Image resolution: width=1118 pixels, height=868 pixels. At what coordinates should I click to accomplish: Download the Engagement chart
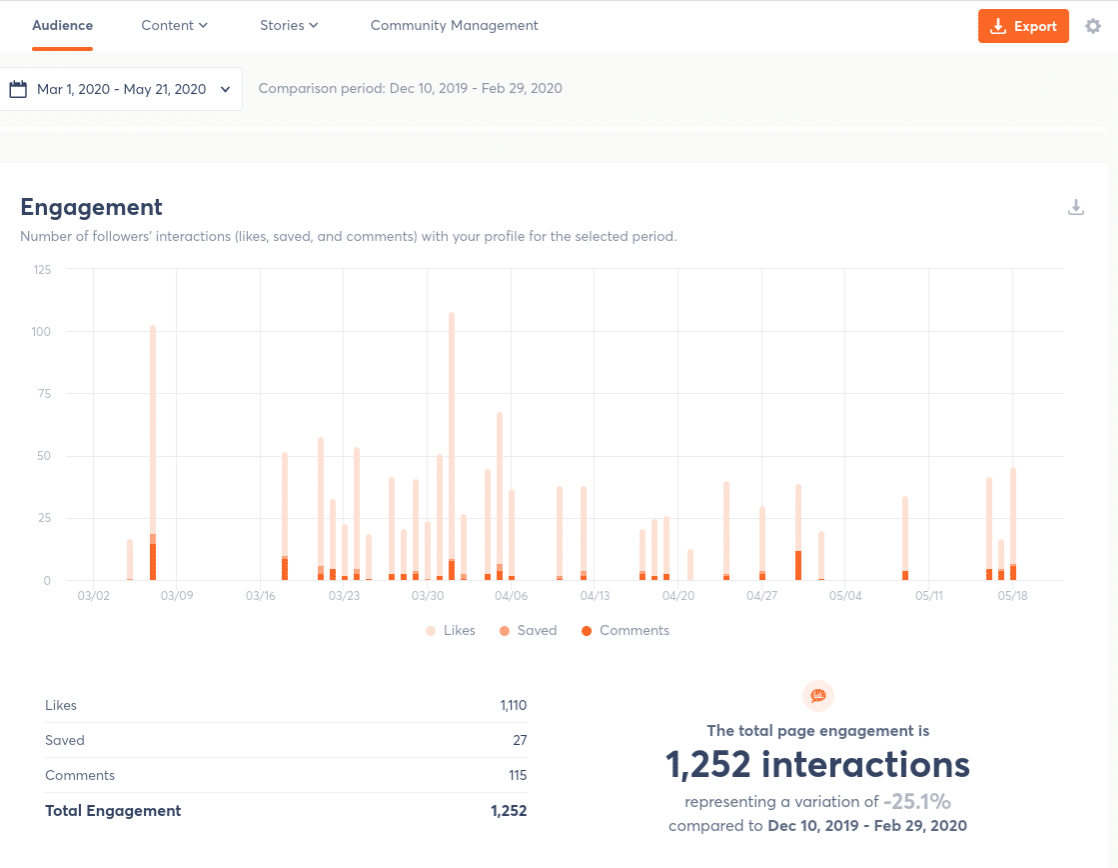pos(1076,208)
